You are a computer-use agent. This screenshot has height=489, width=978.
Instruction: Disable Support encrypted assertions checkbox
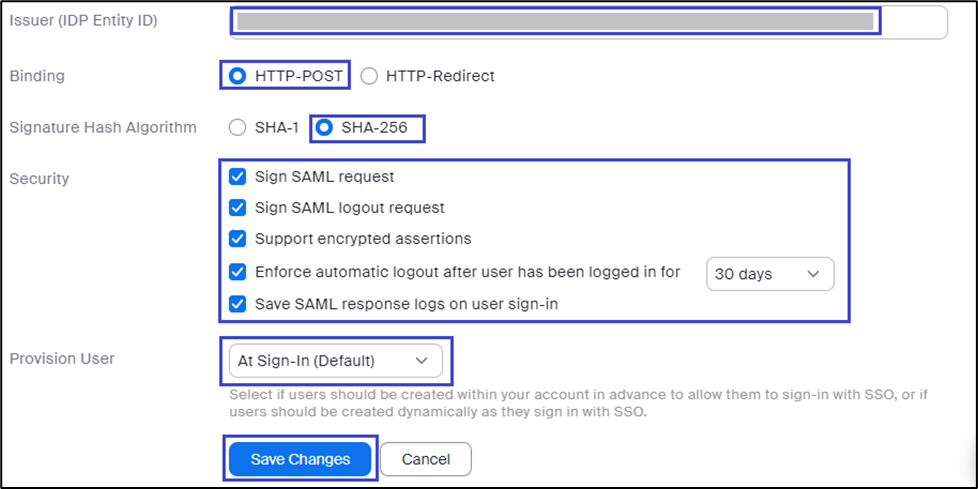tap(238, 239)
